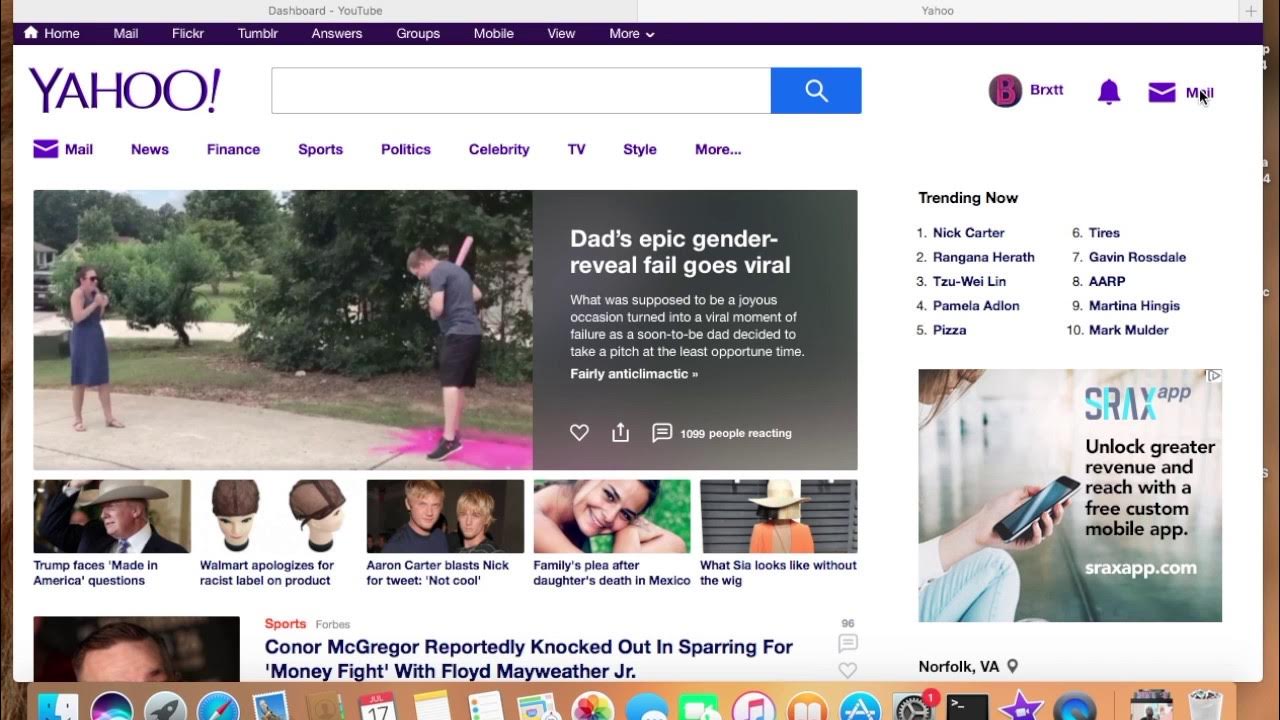Open Reminders from the dock
Screen dimensions: 1280x720
(x=485, y=708)
